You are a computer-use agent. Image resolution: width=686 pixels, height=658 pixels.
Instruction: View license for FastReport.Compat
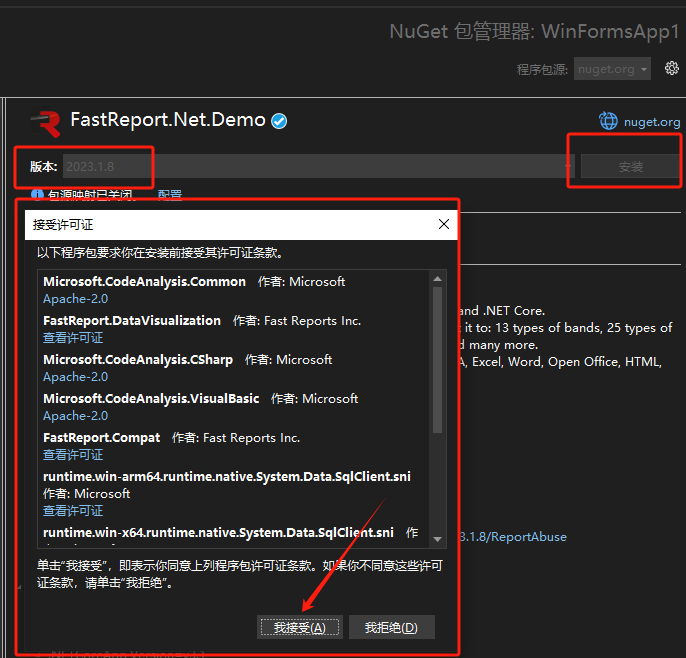tap(73, 455)
